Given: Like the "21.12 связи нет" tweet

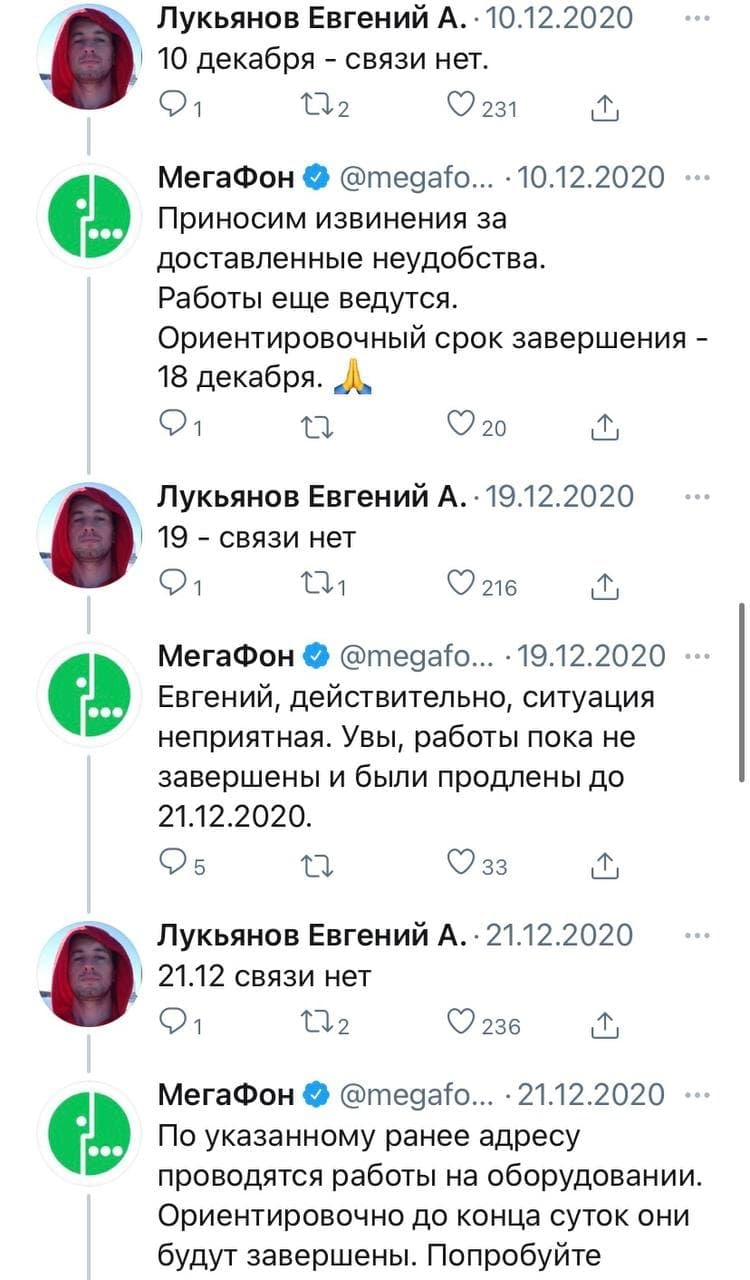Looking at the screenshot, I should click(x=461, y=1025).
